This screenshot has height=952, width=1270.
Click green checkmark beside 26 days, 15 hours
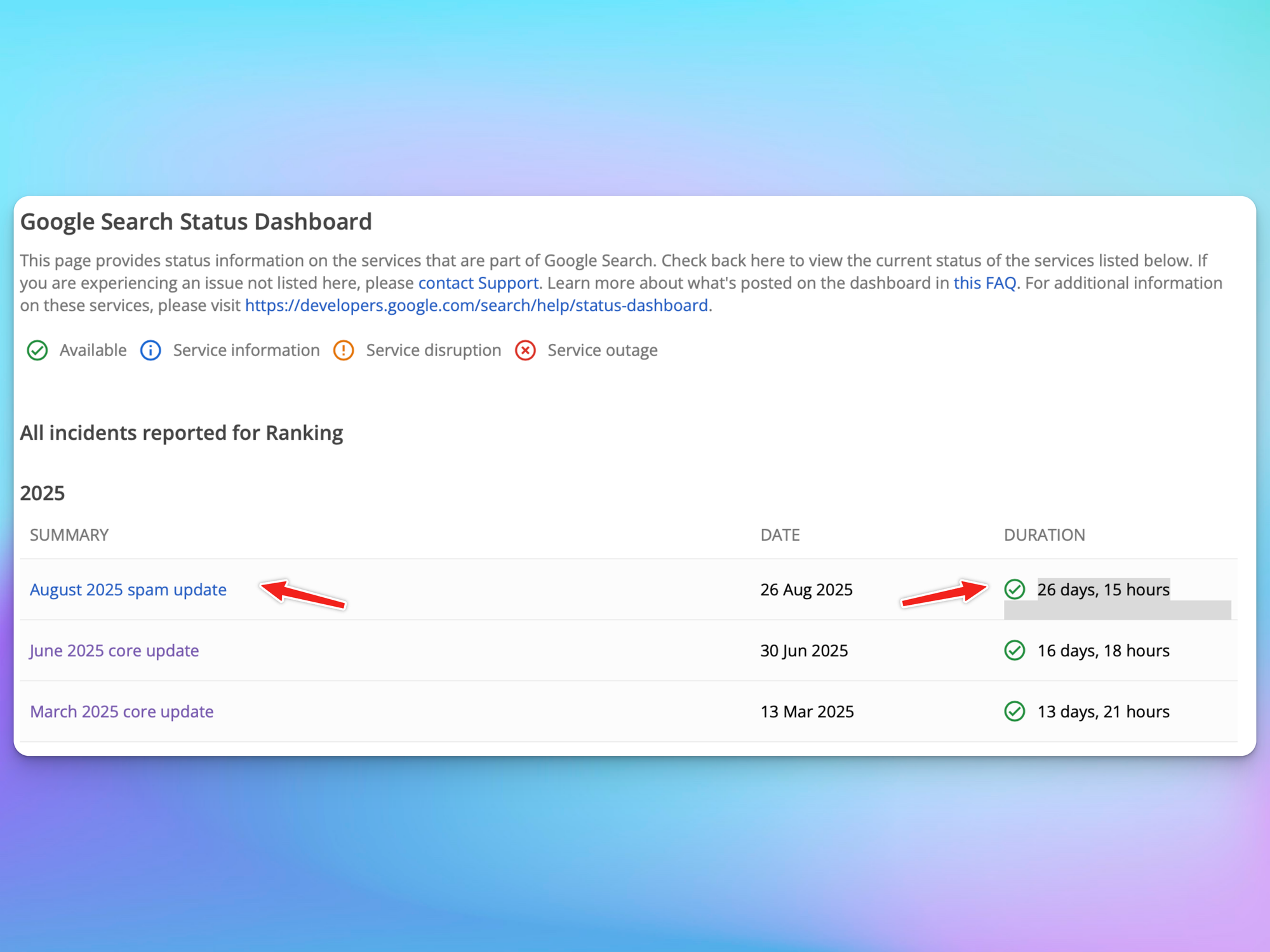tap(1015, 590)
